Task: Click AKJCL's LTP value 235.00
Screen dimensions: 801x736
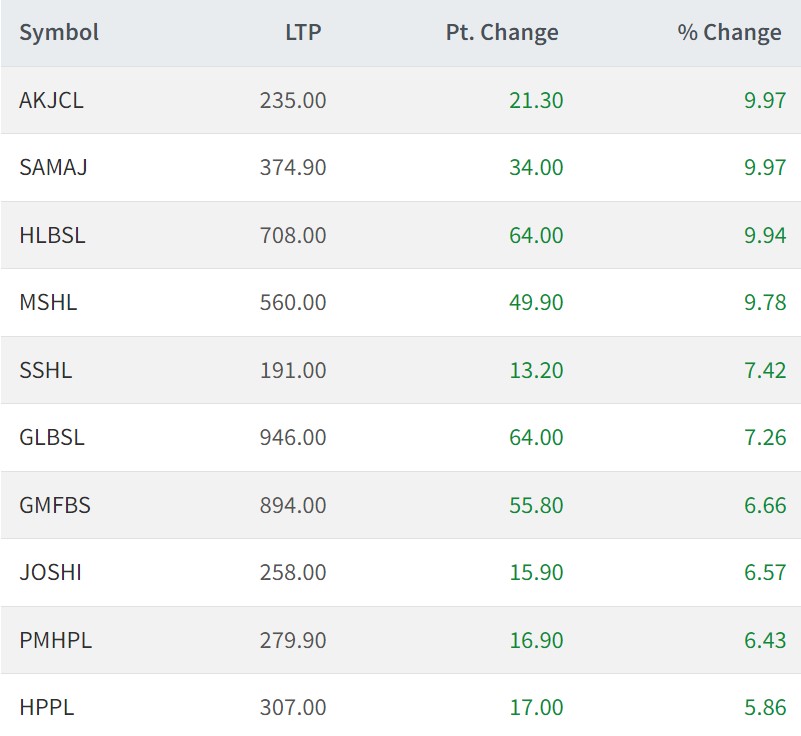Action: (292, 100)
